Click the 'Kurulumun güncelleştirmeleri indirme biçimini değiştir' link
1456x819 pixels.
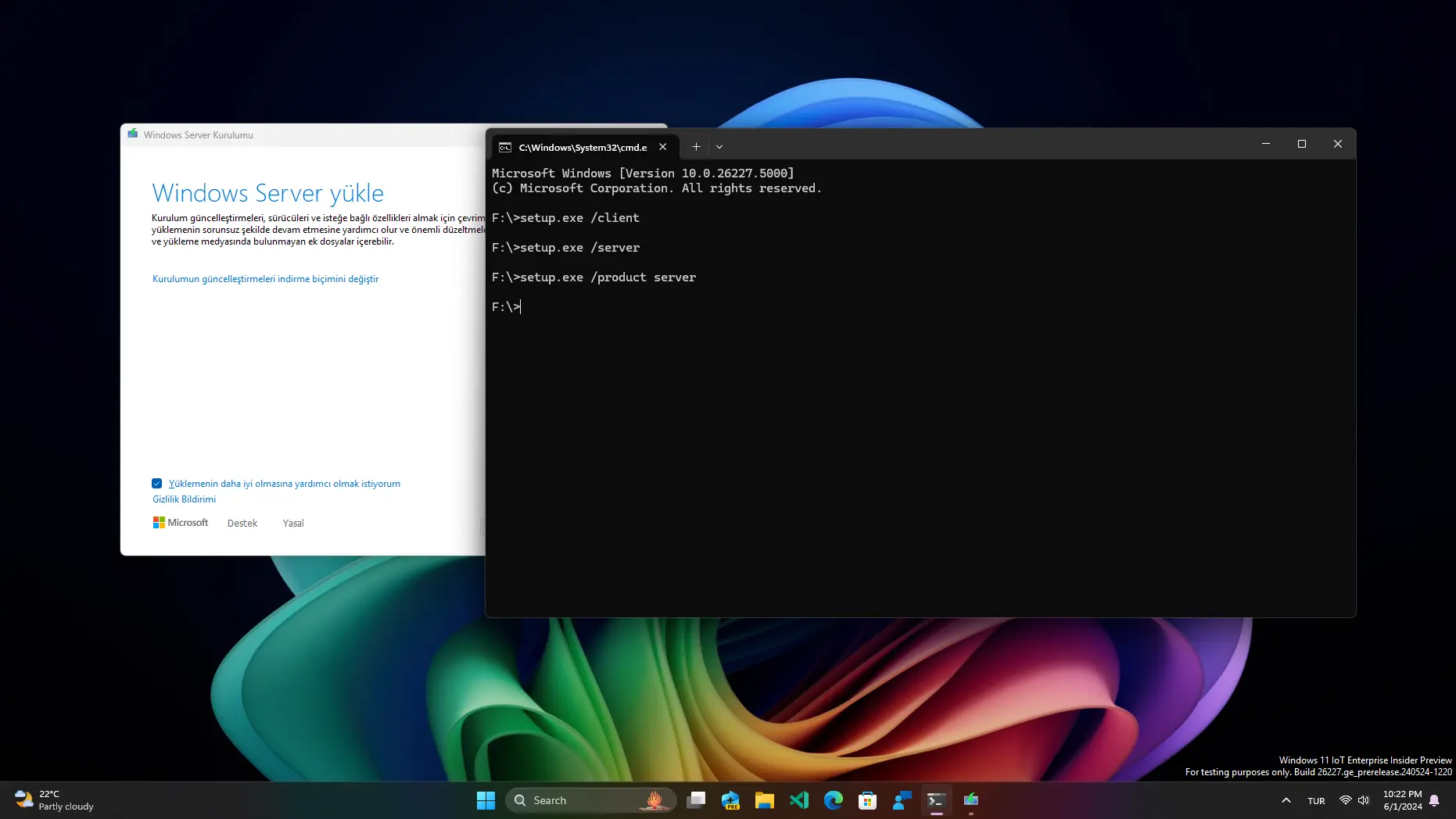click(265, 279)
